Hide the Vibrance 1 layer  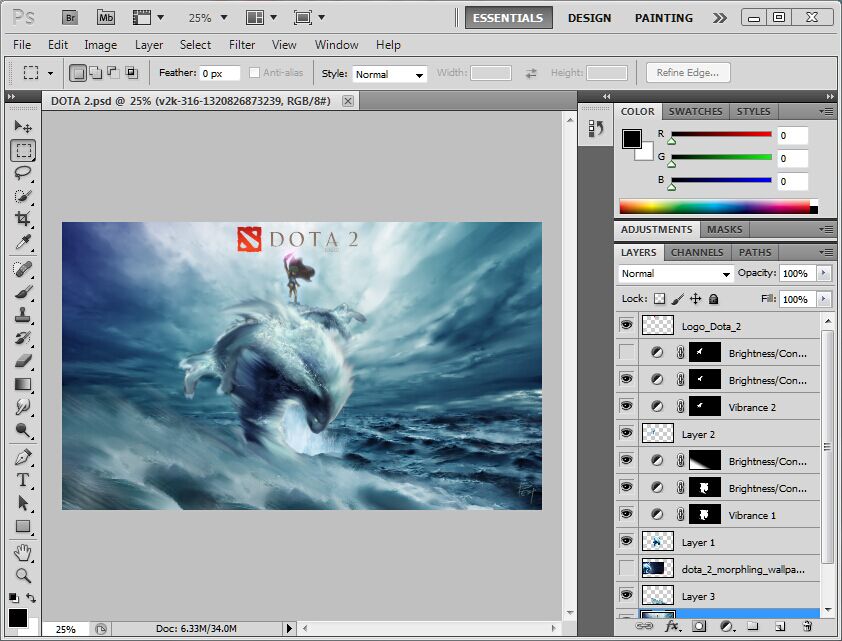(626, 514)
